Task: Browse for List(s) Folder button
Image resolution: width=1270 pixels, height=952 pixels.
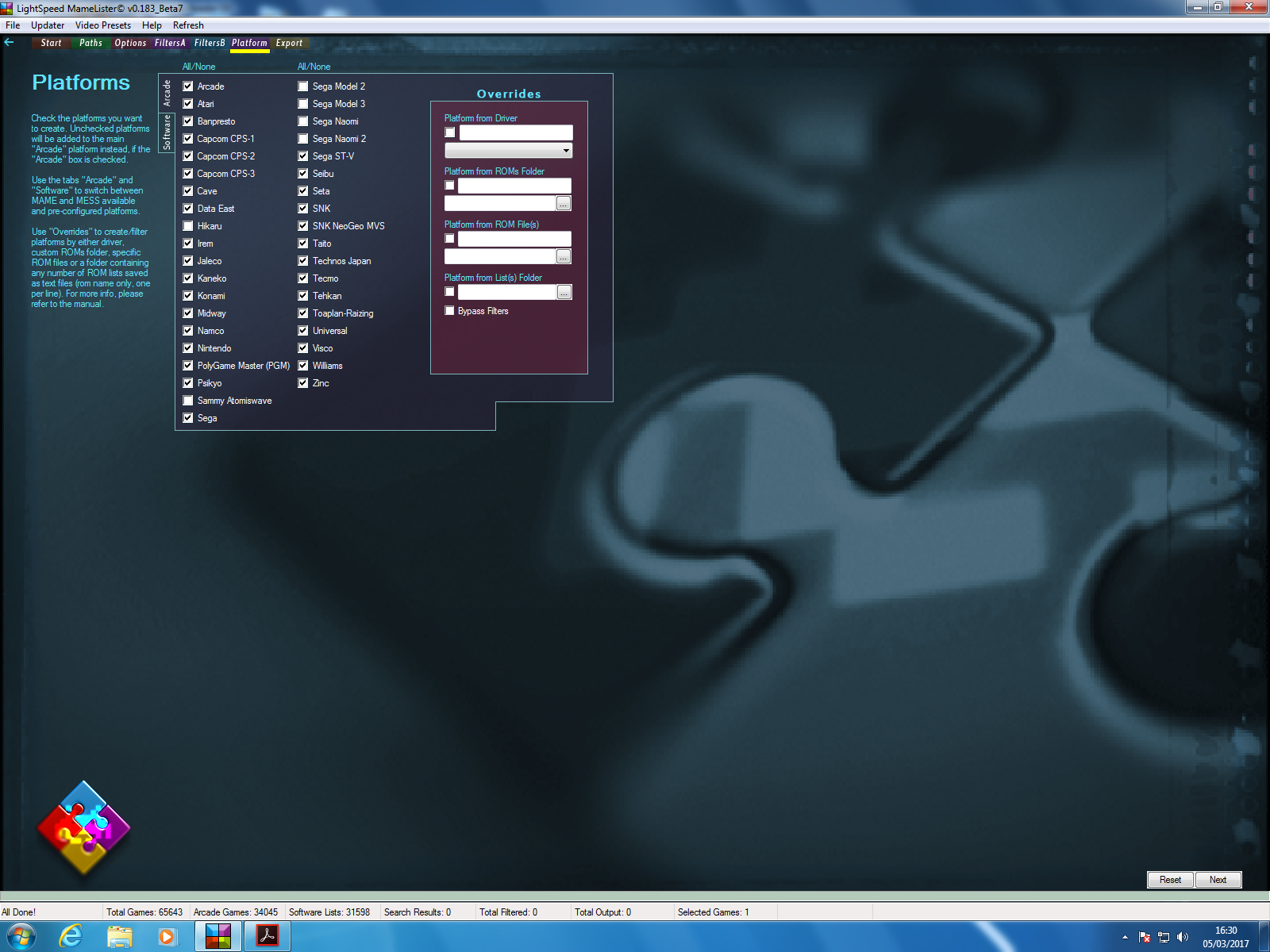Action: (x=564, y=292)
